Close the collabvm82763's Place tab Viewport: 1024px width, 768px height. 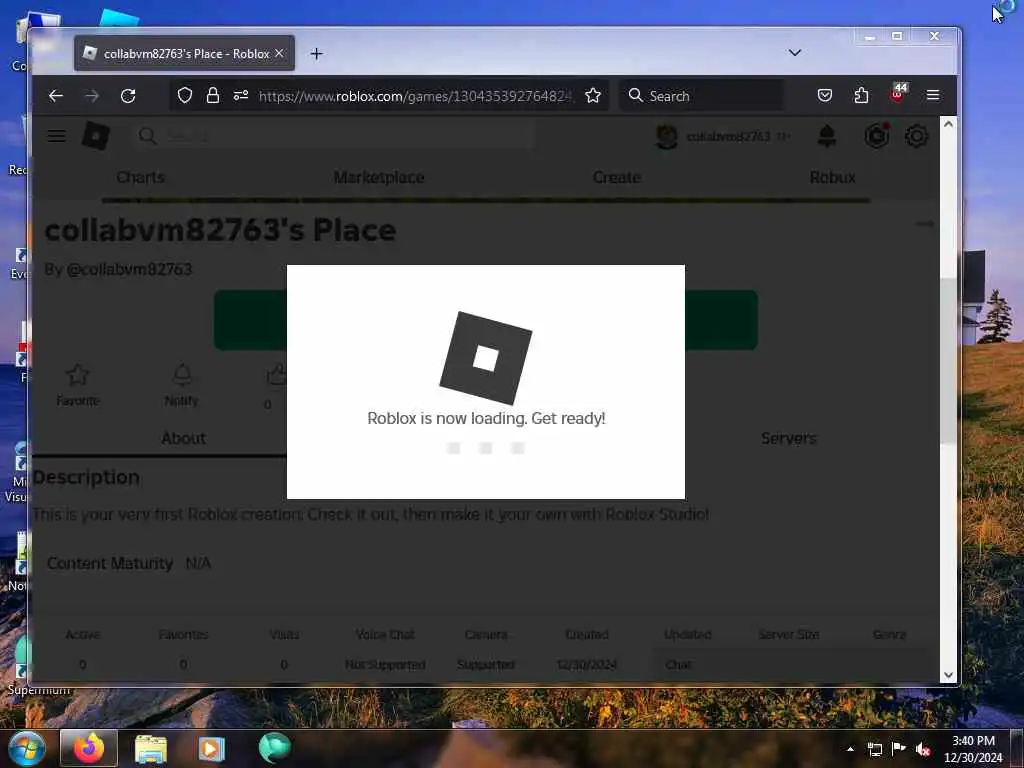click(280, 53)
